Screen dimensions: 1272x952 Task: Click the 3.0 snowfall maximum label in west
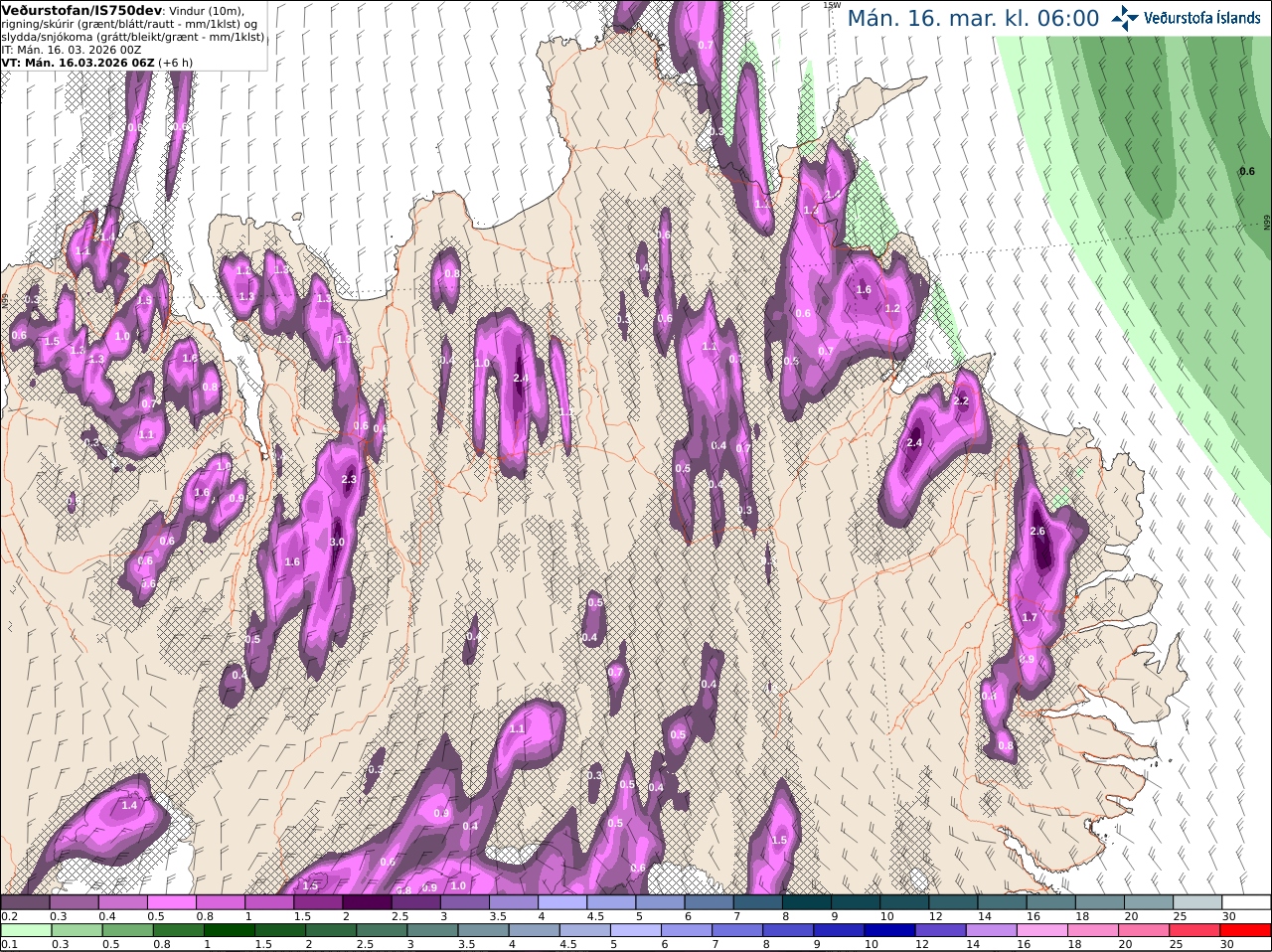click(337, 542)
